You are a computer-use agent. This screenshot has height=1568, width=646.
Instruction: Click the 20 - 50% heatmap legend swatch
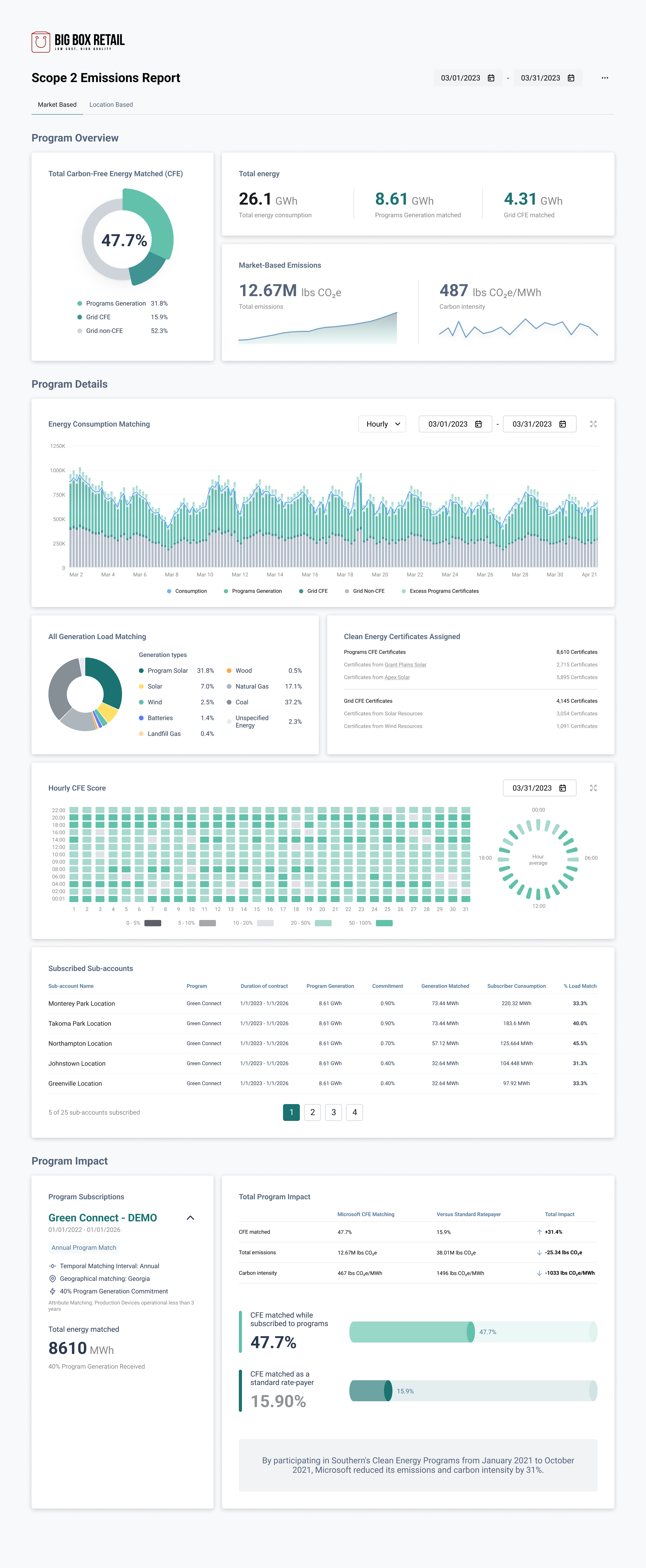pyautogui.click(x=323, y=923)
